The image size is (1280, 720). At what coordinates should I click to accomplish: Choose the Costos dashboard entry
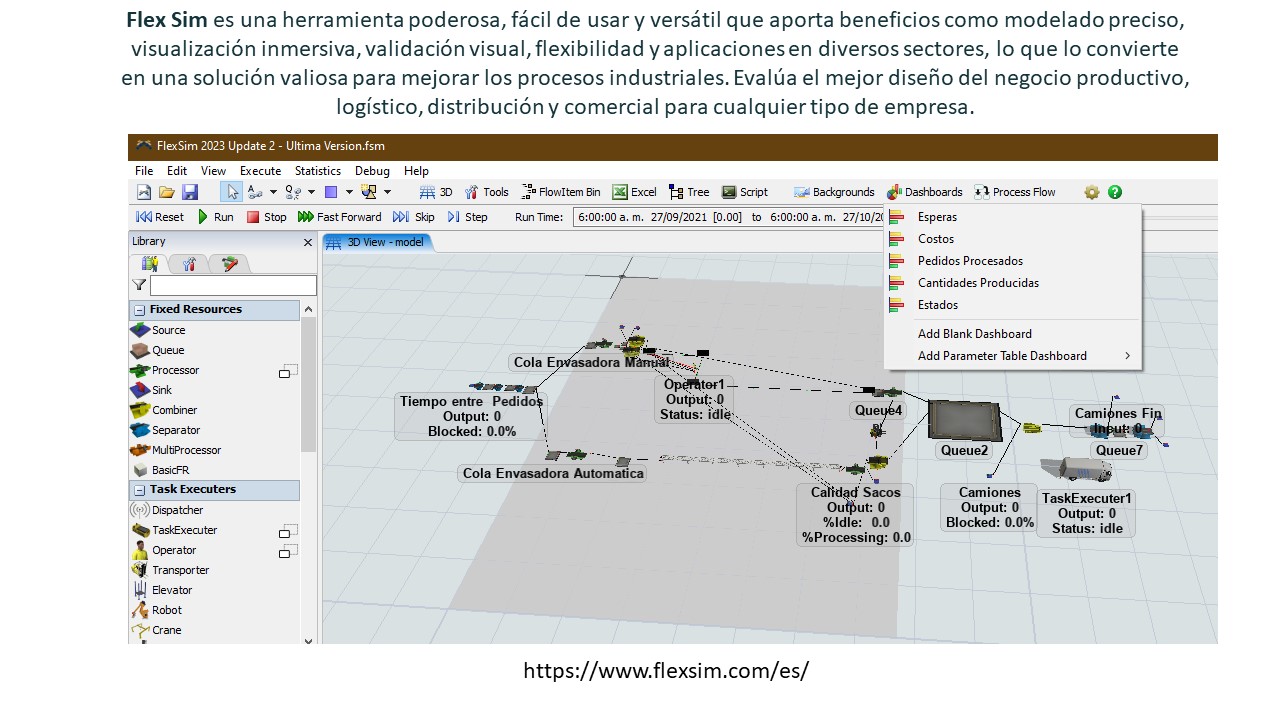point(1012,239)
